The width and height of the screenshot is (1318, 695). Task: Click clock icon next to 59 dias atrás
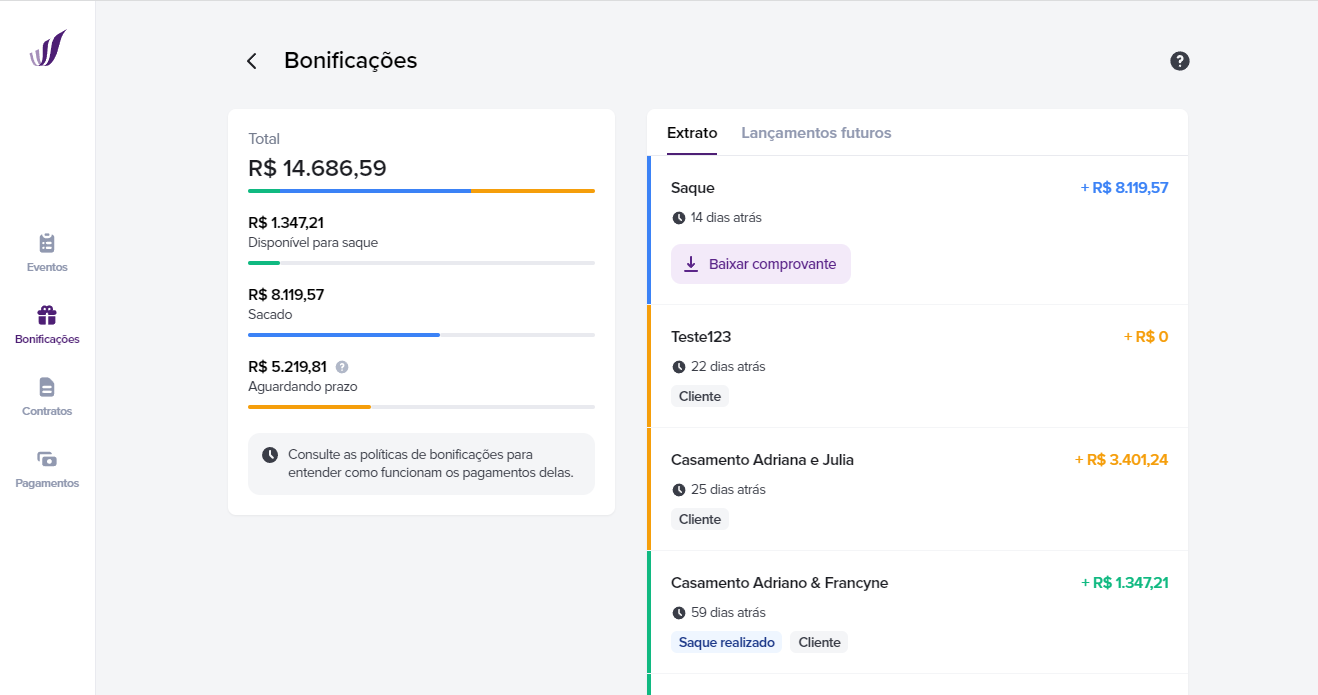tap(679, 613)
